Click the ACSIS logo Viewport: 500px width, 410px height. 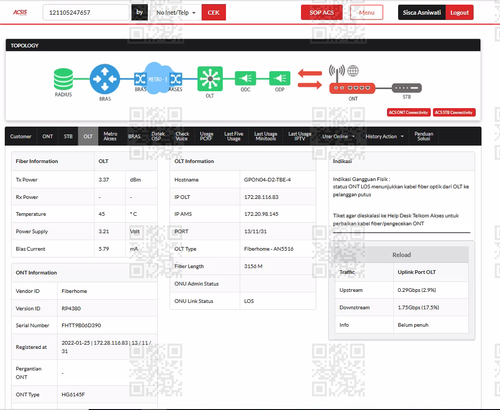pyautogui.click(x=20, y=13)
